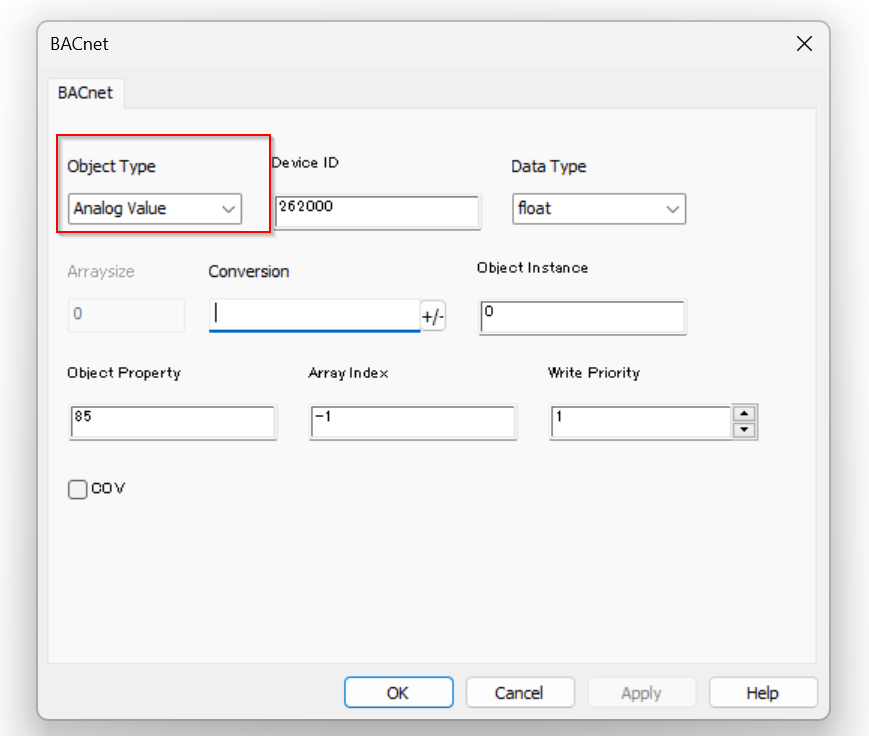Confirm with the OK button
This screenshot has width=869, height=736.
pos(398,693)
